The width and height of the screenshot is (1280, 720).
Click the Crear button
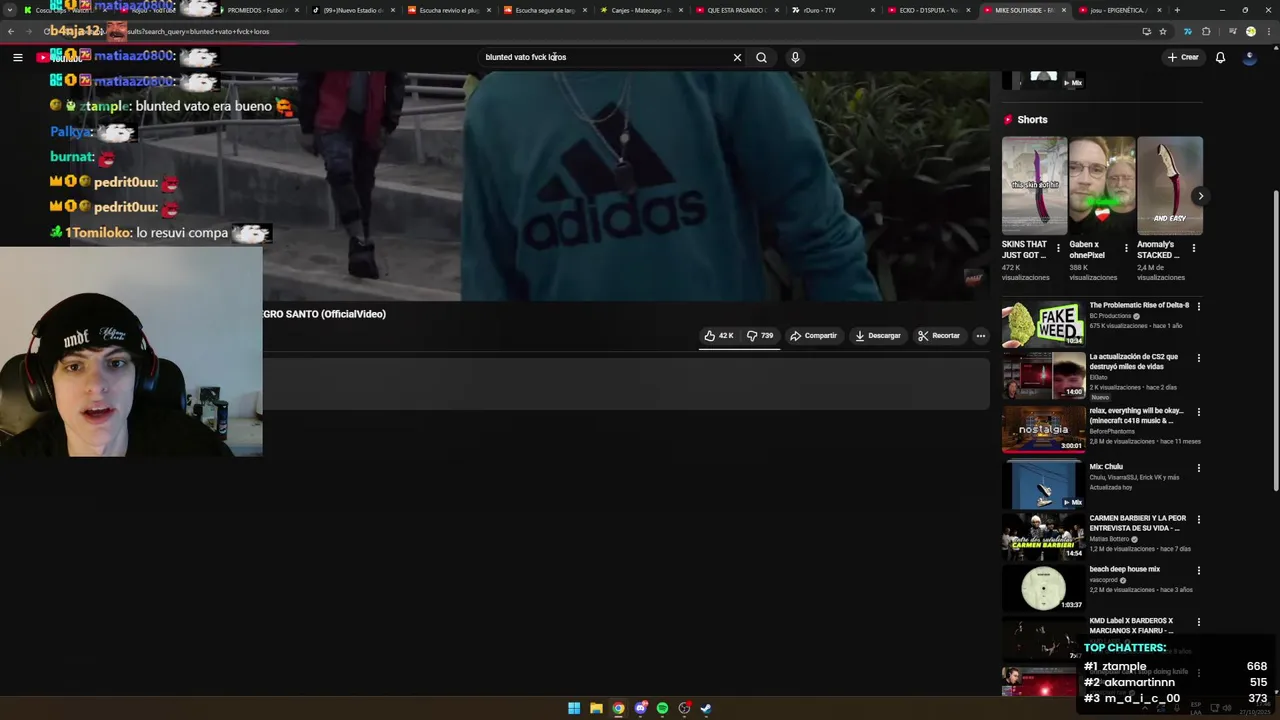[1182, 57]
